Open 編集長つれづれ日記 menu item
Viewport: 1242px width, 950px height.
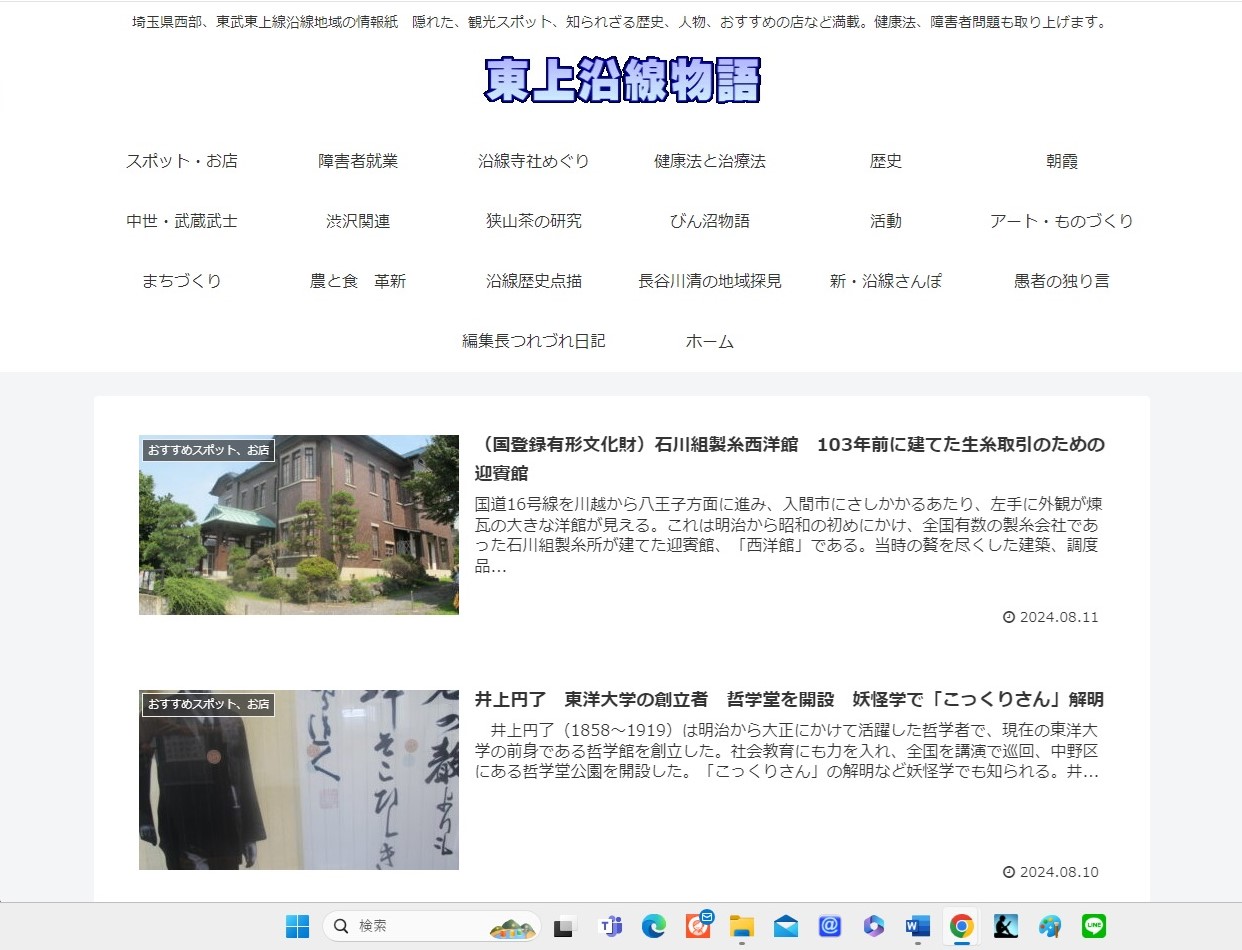click(534, 341)
